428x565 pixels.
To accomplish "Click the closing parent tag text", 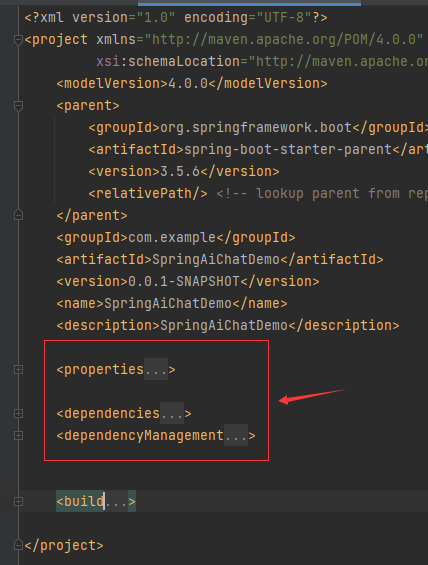I will pos(92,215).
